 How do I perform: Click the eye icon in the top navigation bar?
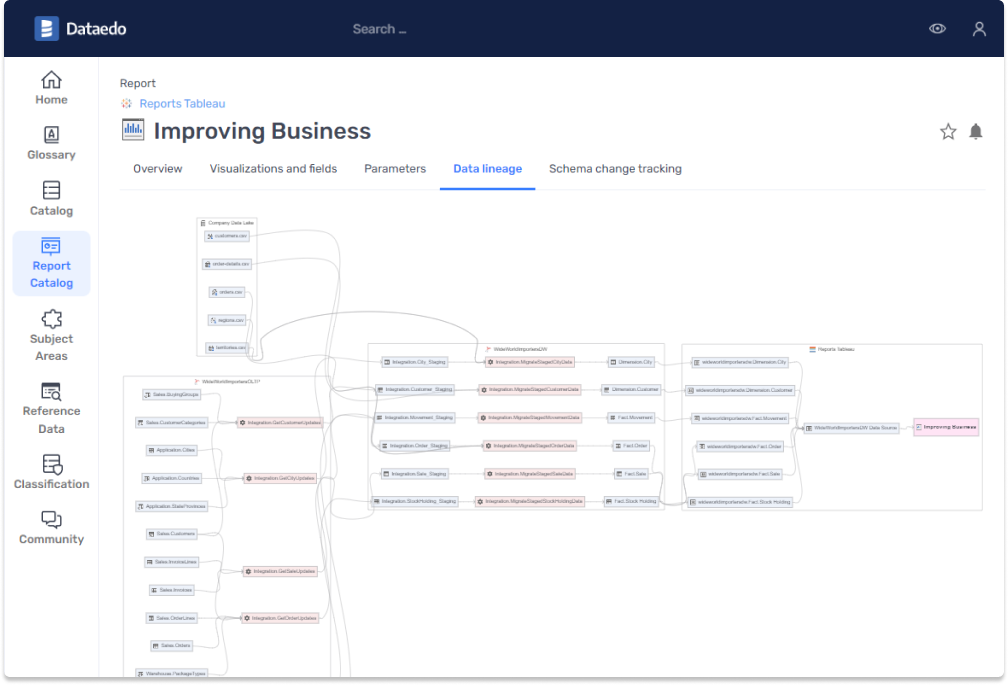pos(937,28)
